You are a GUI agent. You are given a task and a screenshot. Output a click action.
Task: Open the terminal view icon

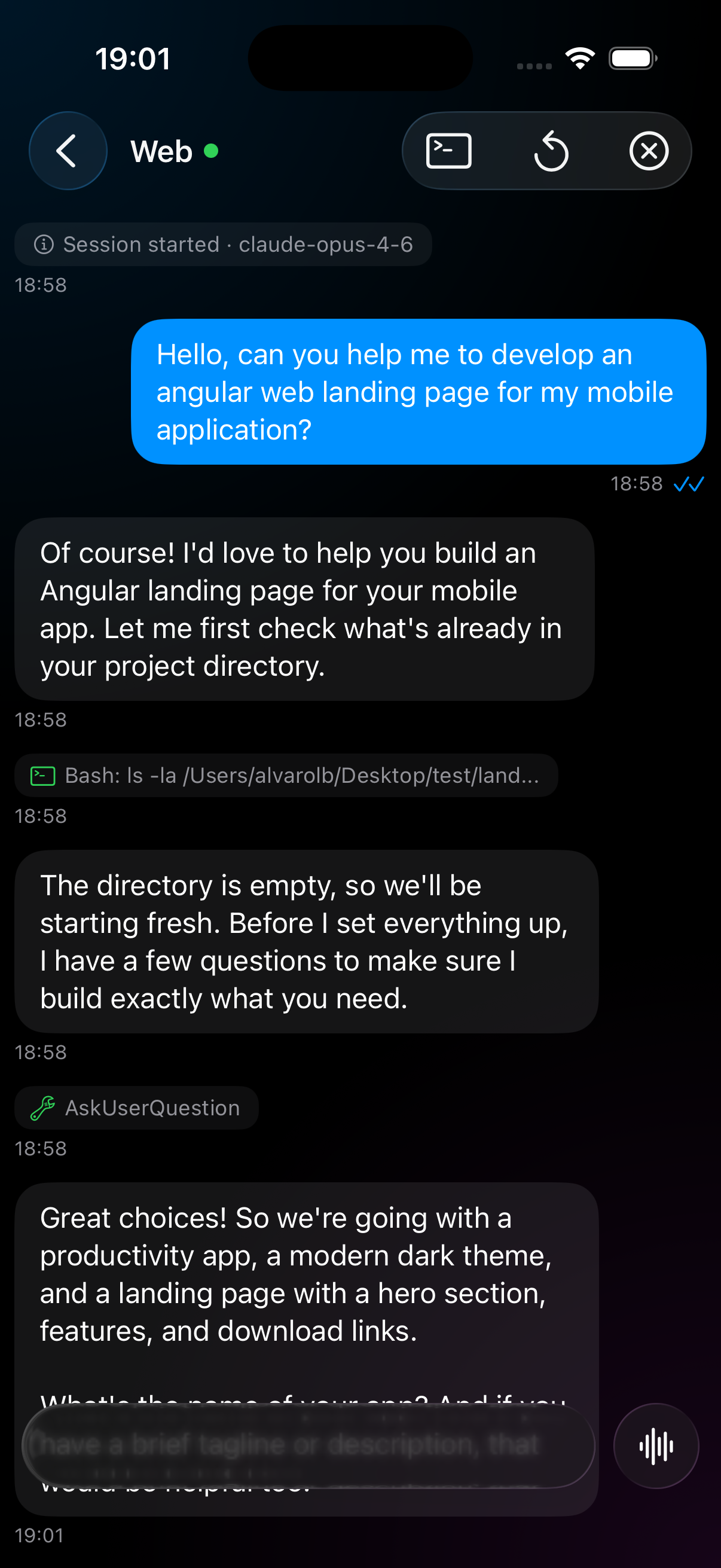pyautogui.click(x=449, y=150)
